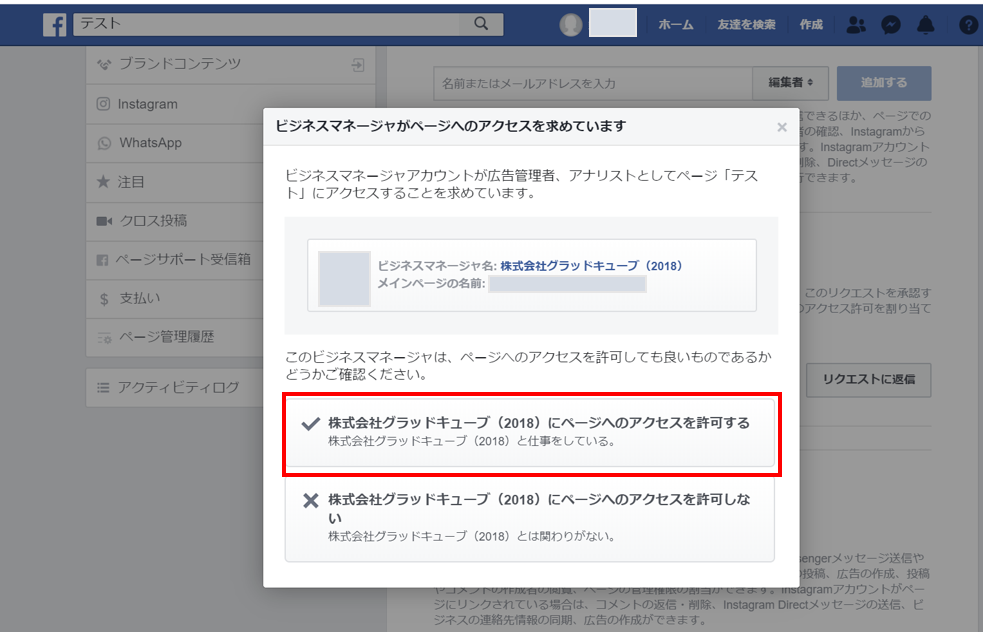The image size is (983, 637).
Task: Close the business manager access dialog
Action: [x=782, y=127]
